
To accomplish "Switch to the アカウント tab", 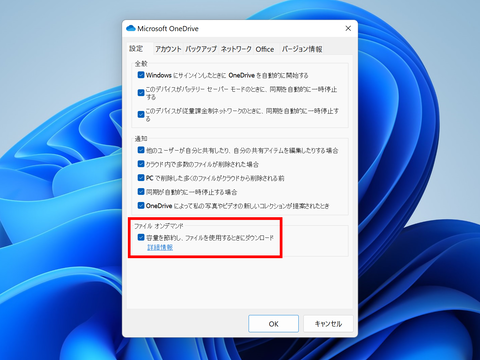I will [x=168, y=49].
